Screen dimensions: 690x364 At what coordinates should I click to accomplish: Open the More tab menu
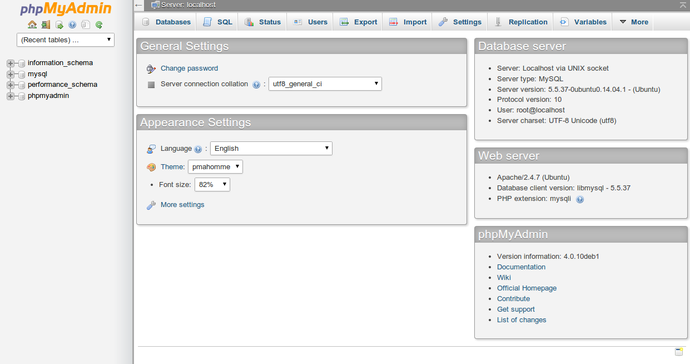click(634, 22)
